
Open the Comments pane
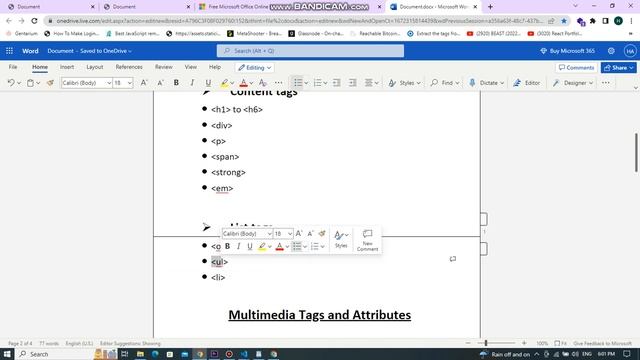[576, 68]
